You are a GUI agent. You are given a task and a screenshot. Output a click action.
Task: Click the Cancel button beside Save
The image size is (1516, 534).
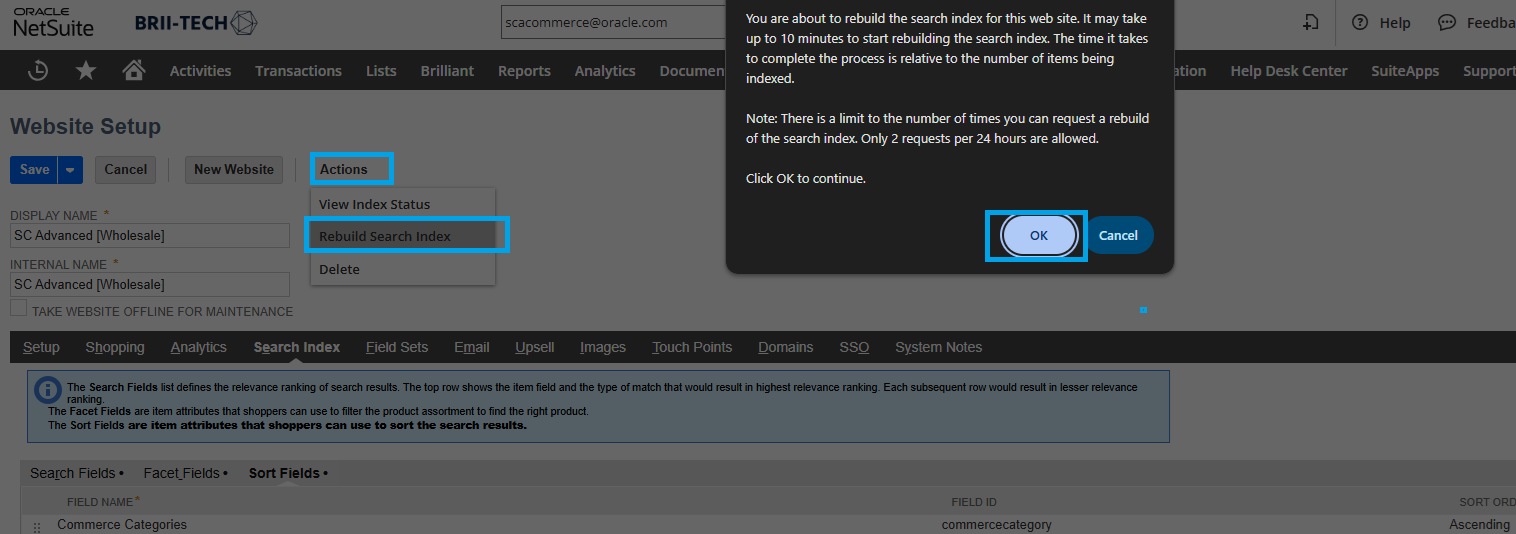pos(125,169)
